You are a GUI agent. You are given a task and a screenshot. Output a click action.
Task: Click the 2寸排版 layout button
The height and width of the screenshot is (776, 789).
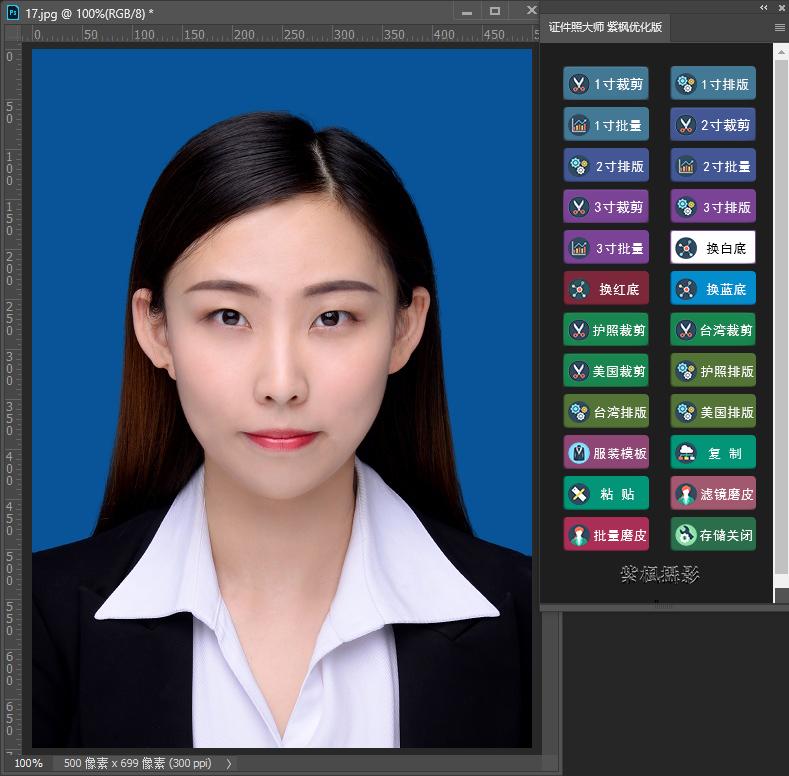pos(606,165)
